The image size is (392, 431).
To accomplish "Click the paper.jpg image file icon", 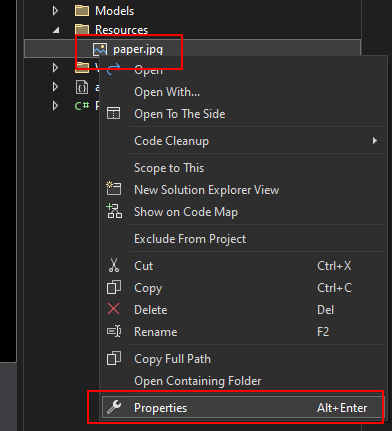I will tap(100, 49).
